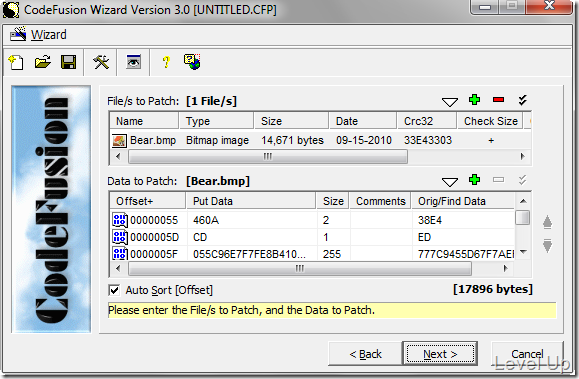Click the Comments column header
This screenshot has width=579, height=379.
click(380, 201)
